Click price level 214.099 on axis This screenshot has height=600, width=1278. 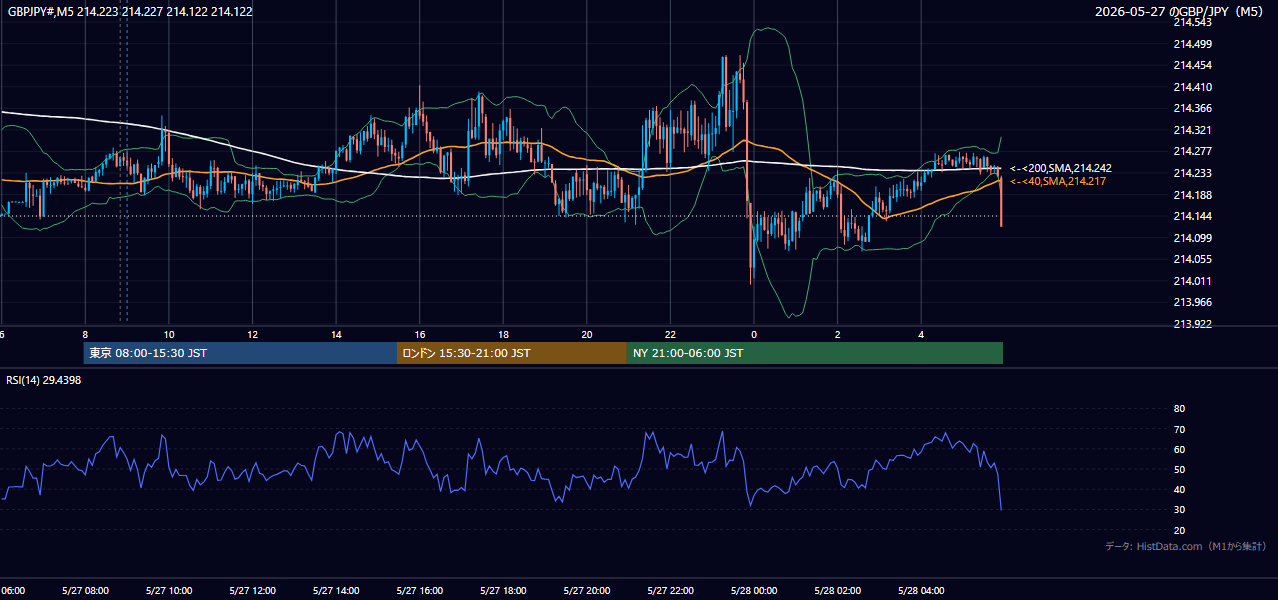click(x=1192, y=238)
